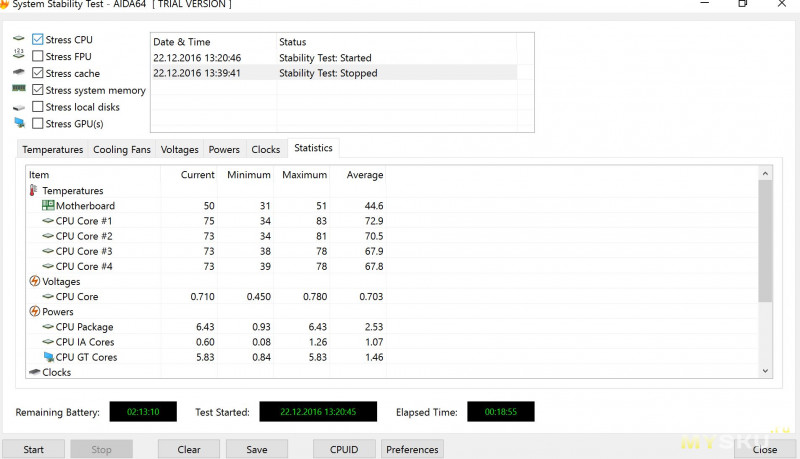Screen dimensions: 800x459
Task: Click the CPU Core #1 chip icon
Action: pos(48,221)
